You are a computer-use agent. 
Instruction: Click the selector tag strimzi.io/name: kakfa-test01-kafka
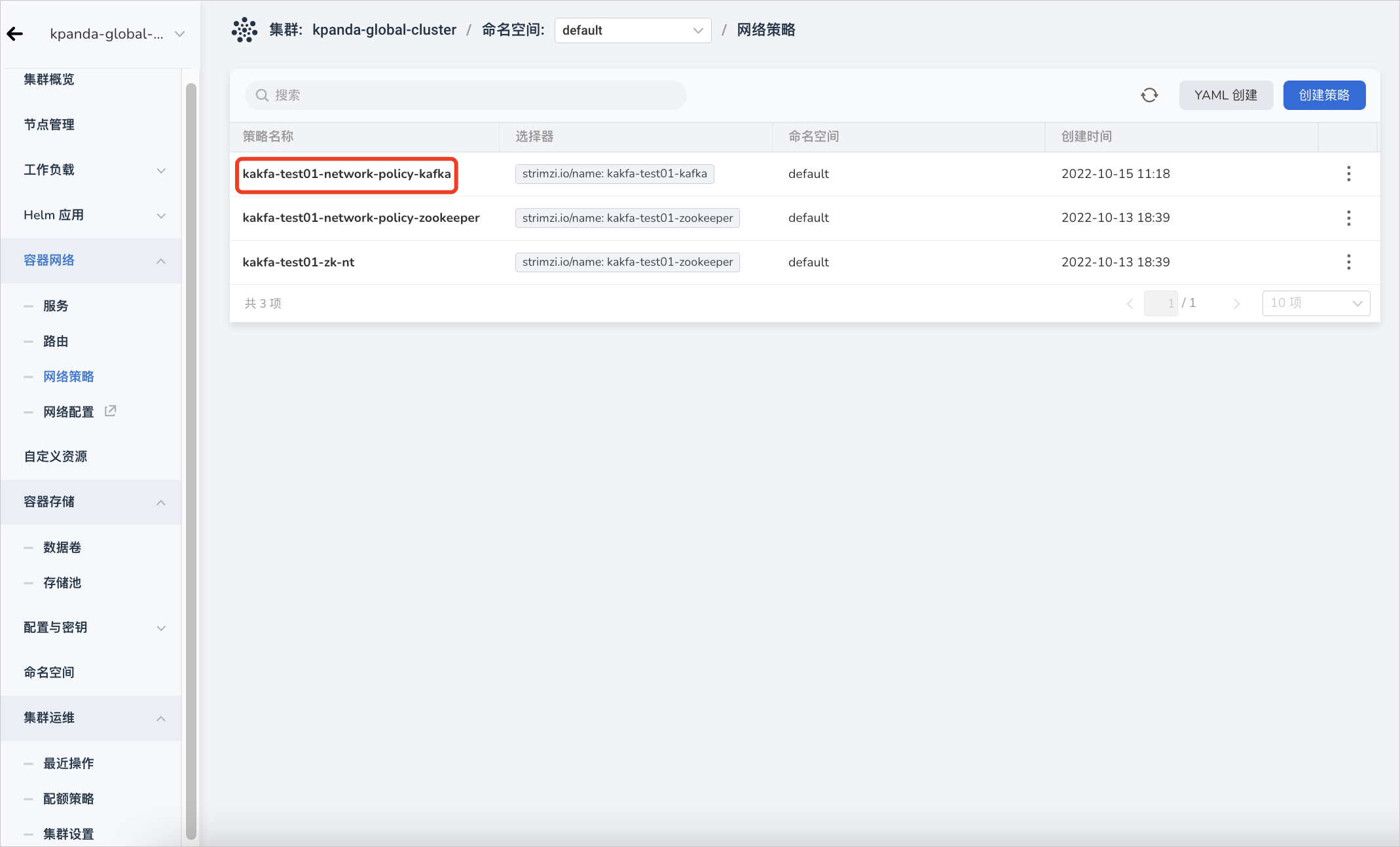pyautogui.click(x=614, y=174)
